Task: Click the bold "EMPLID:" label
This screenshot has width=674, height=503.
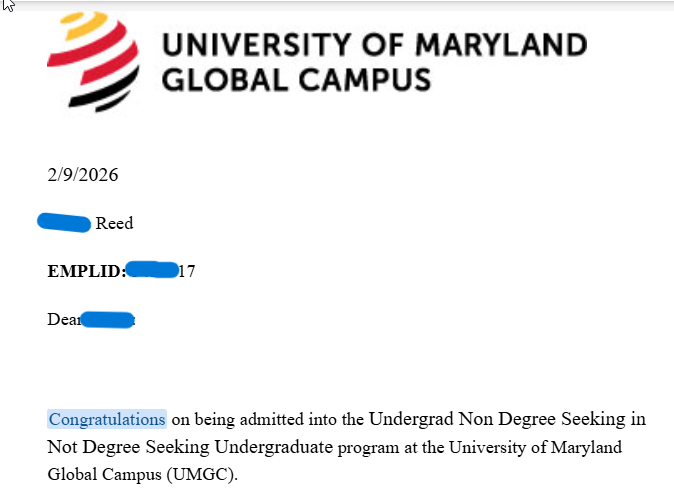Action: click(x=87, y=271)
